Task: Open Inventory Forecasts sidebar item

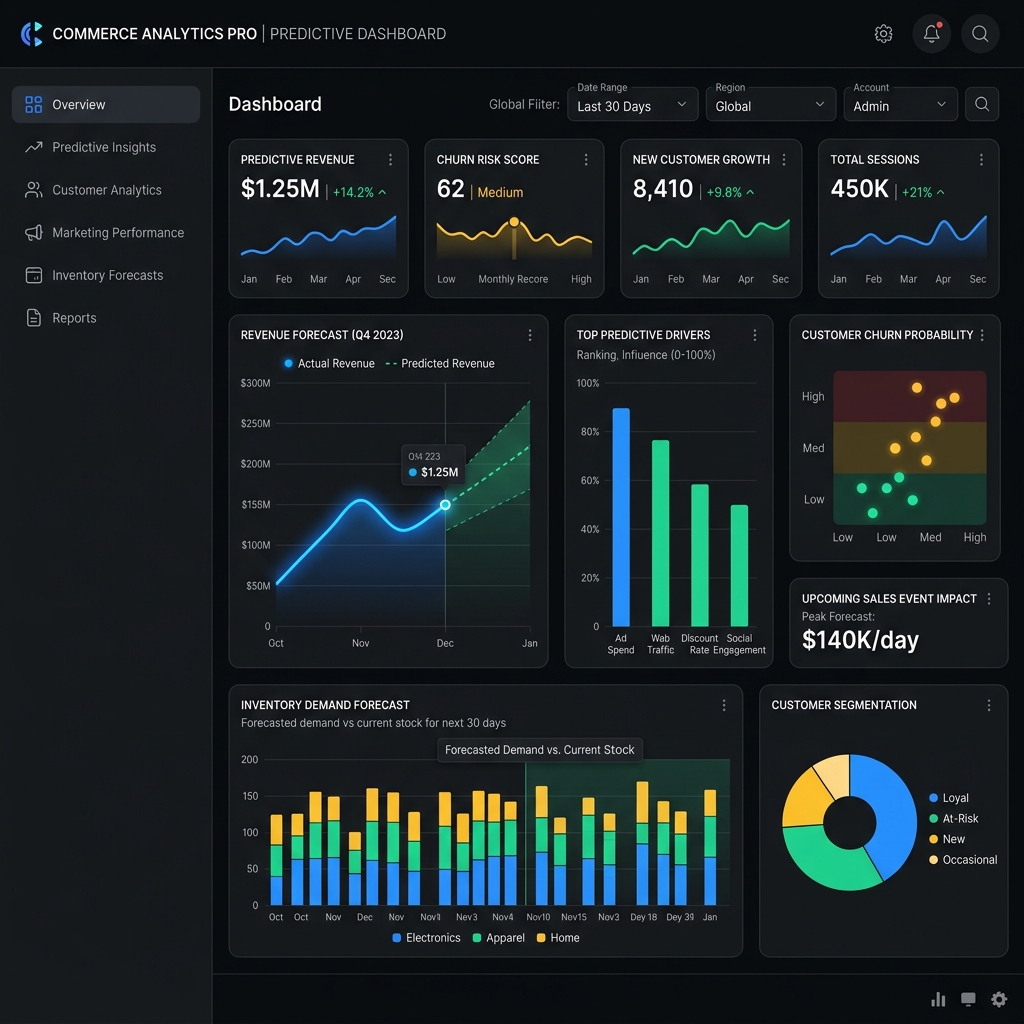Action: tap(107, 275)
